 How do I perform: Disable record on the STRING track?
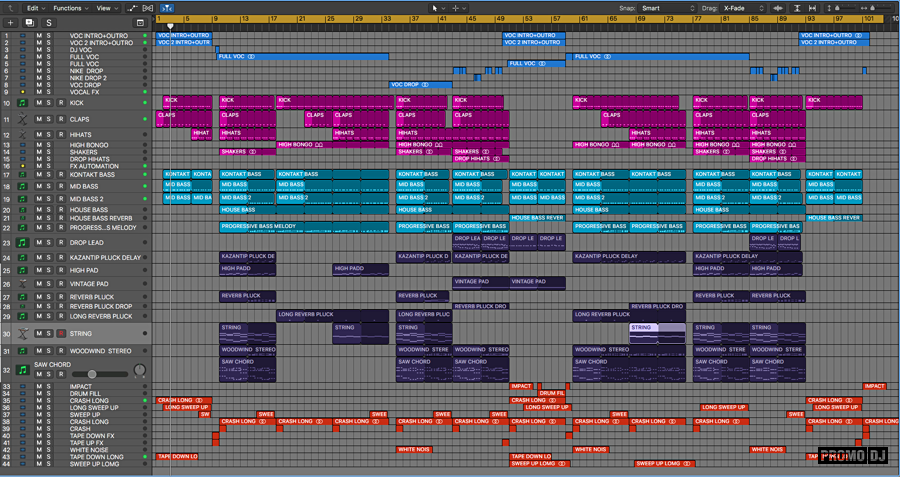[60, 333]
